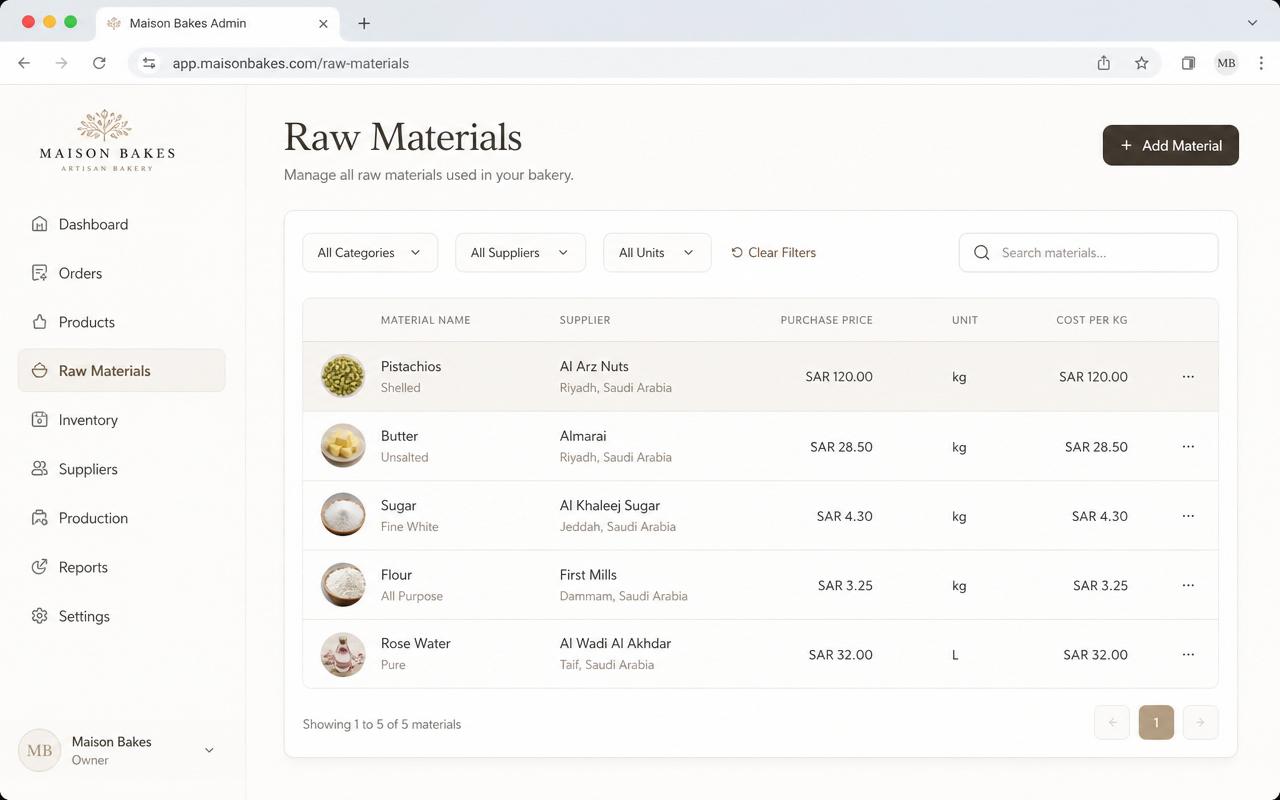This screenshot has width=1280, height=800.
Task: Click the share icon in address bar
Action: (1104, 63)
